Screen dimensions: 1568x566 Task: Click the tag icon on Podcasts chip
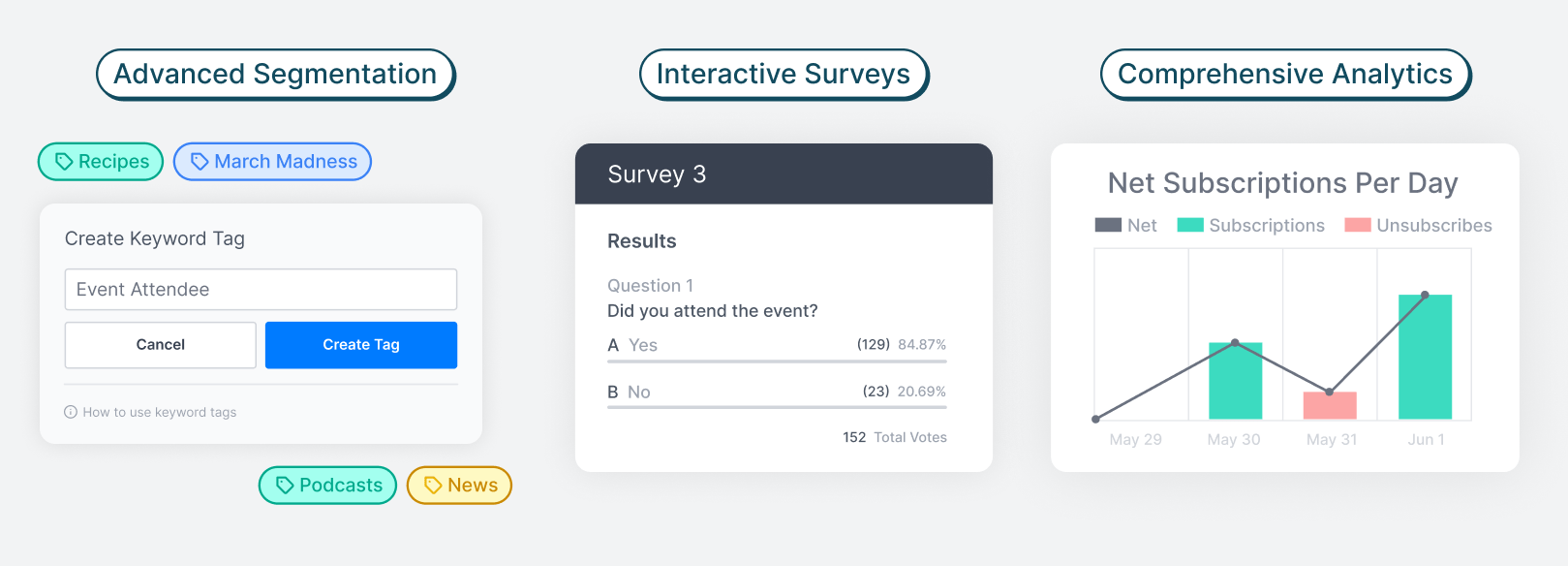[285, 486]
